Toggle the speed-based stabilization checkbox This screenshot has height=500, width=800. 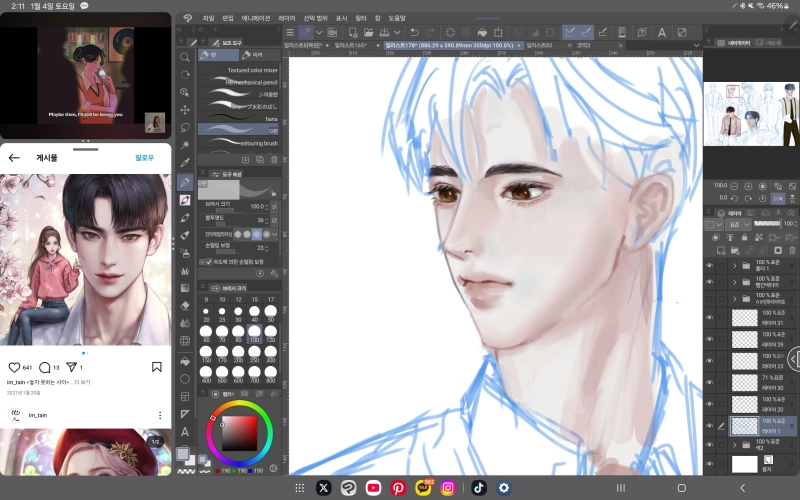pos(205,261)
